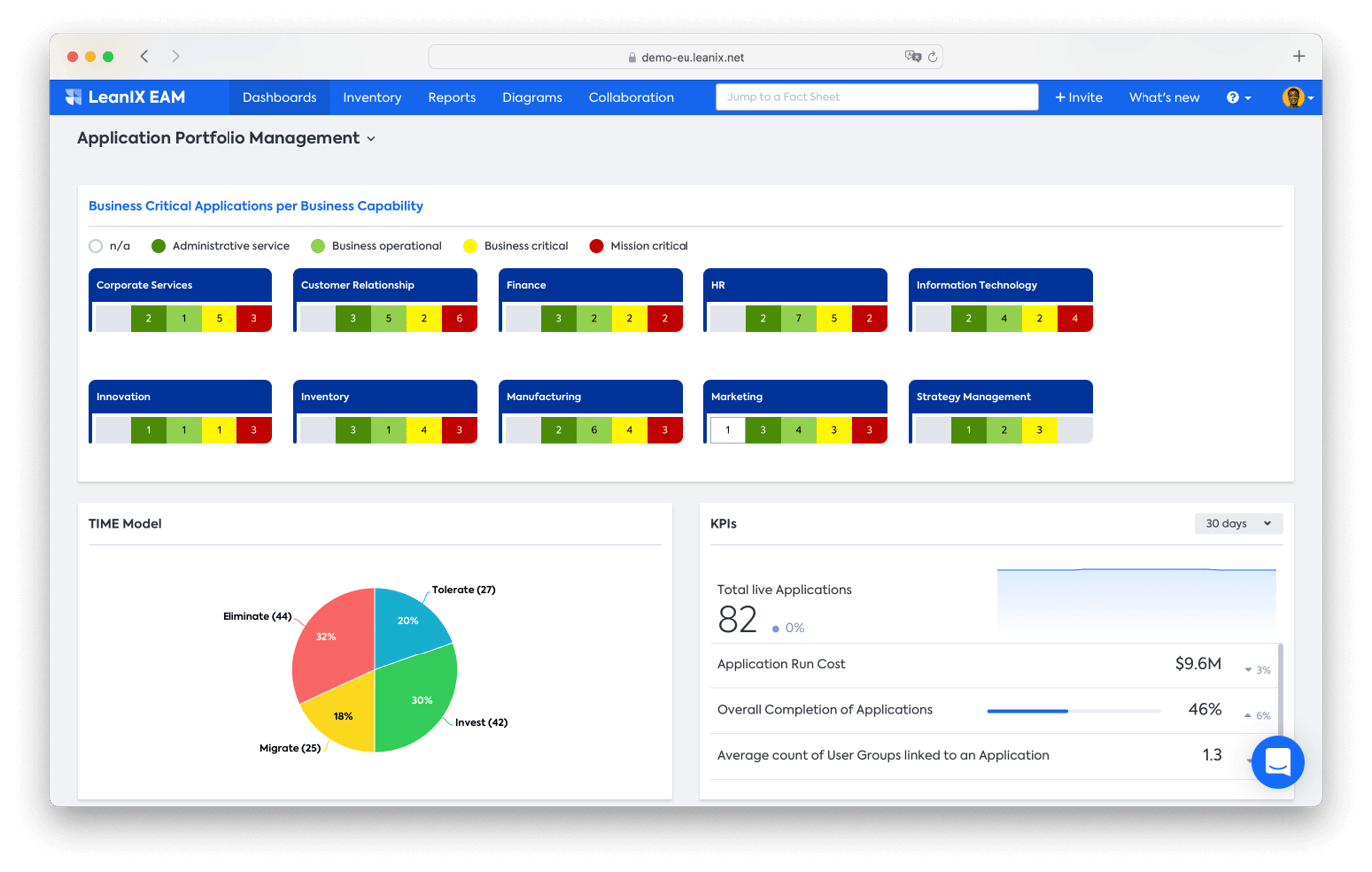Image resolution: width=1372 pixels, height=872 pixels.
Task: Open the 30 days KPI timeframe dropdown
Action: [x=1238, y=523]
